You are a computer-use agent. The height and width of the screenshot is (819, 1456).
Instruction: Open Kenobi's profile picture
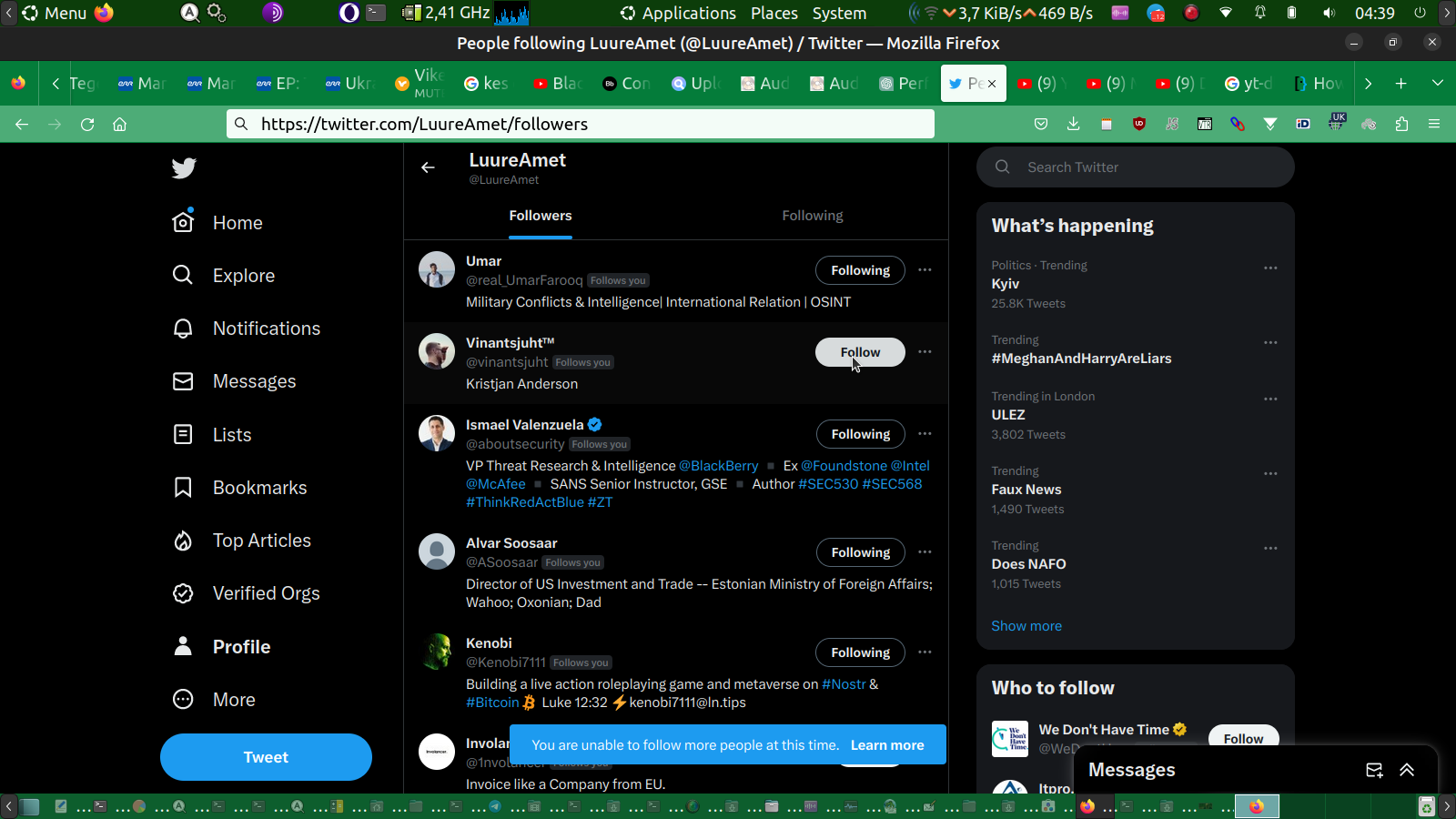coord(437,652)
